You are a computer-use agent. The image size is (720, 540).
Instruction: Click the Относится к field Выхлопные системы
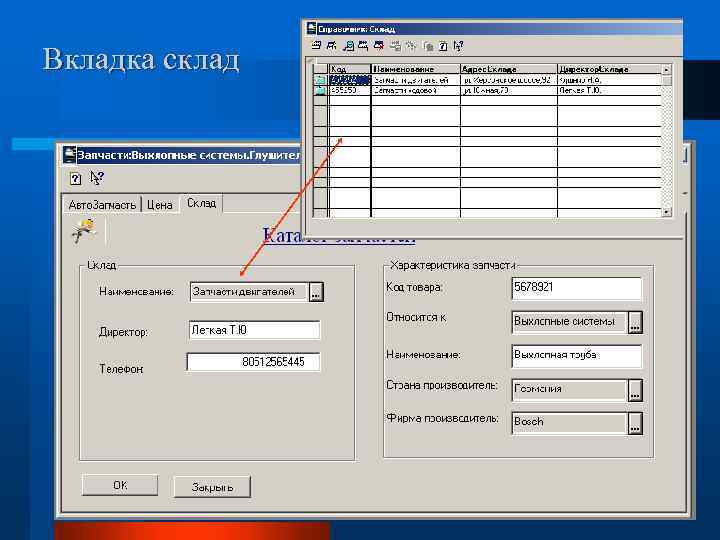pos(569,322)
